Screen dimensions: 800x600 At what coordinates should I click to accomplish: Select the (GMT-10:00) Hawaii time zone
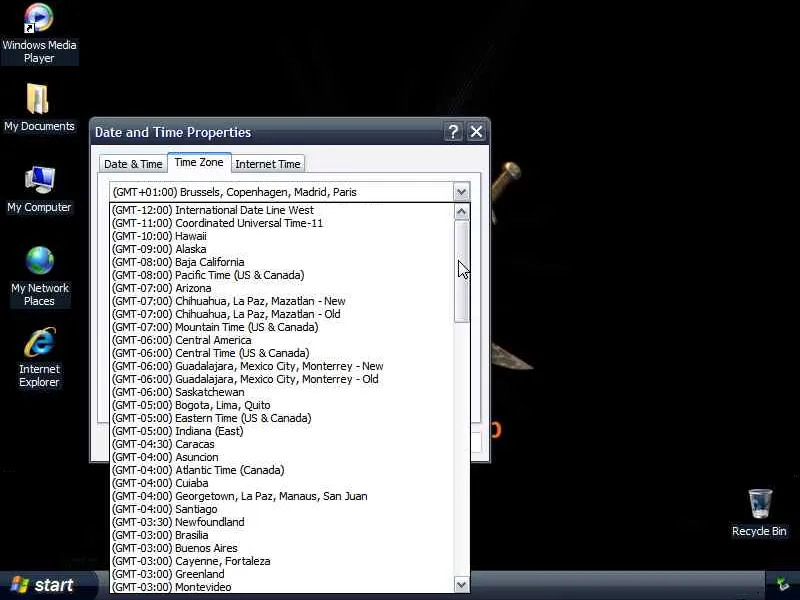pyautogui.click(x=282, y=236)
